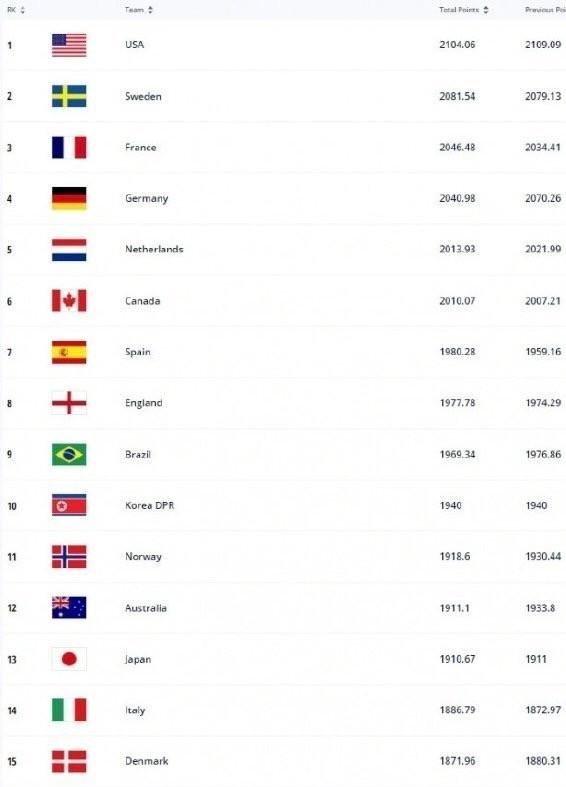Click the USA flag icon
The height and width of the screenshot is (787, 566).
click(69, 45)
